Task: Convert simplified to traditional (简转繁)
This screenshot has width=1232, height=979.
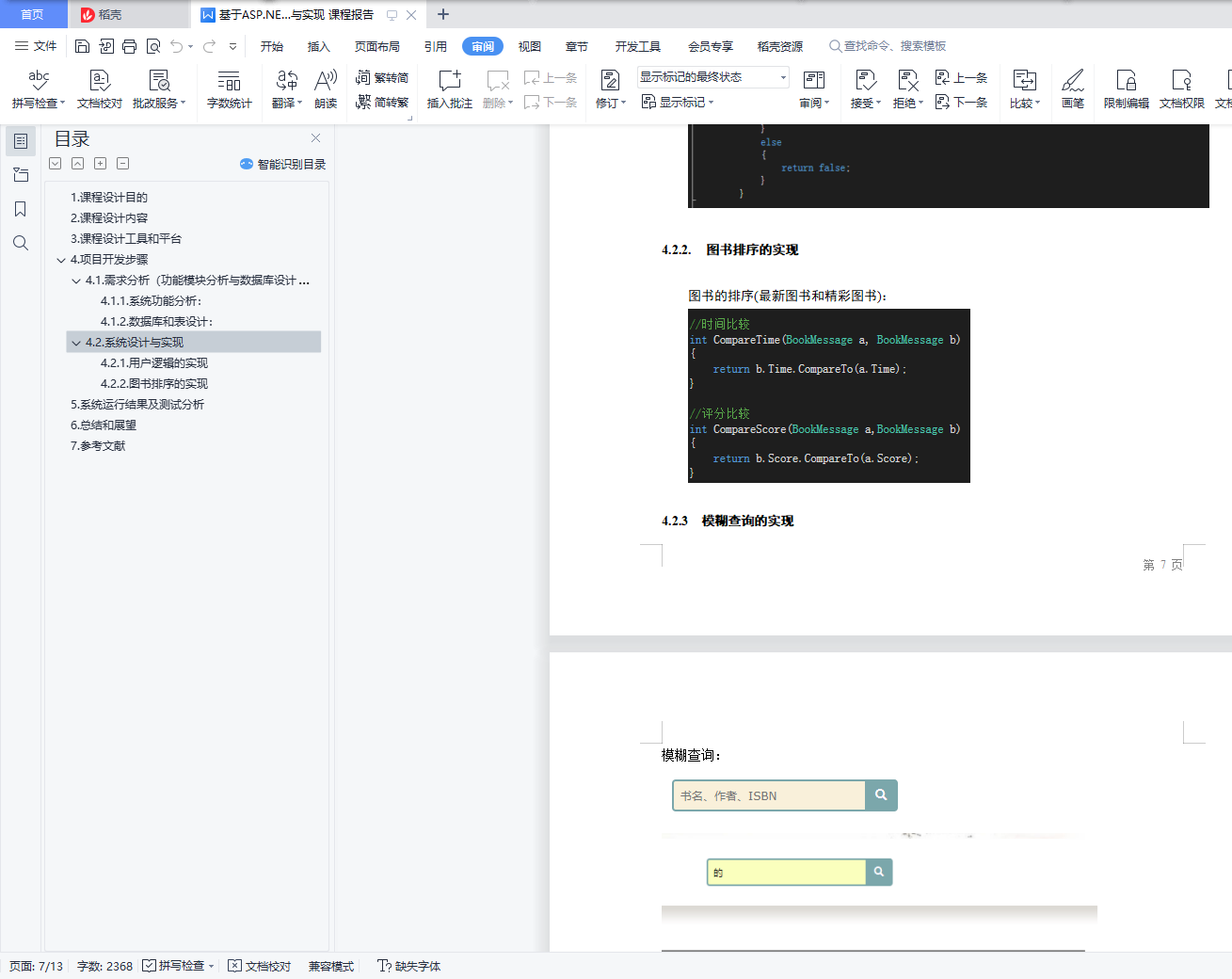Action: coord(382,103)
